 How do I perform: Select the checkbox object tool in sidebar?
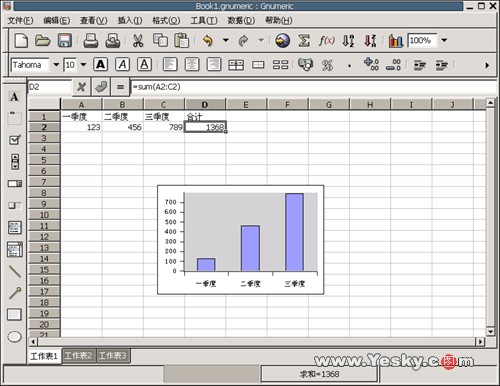tap(15, 140)
